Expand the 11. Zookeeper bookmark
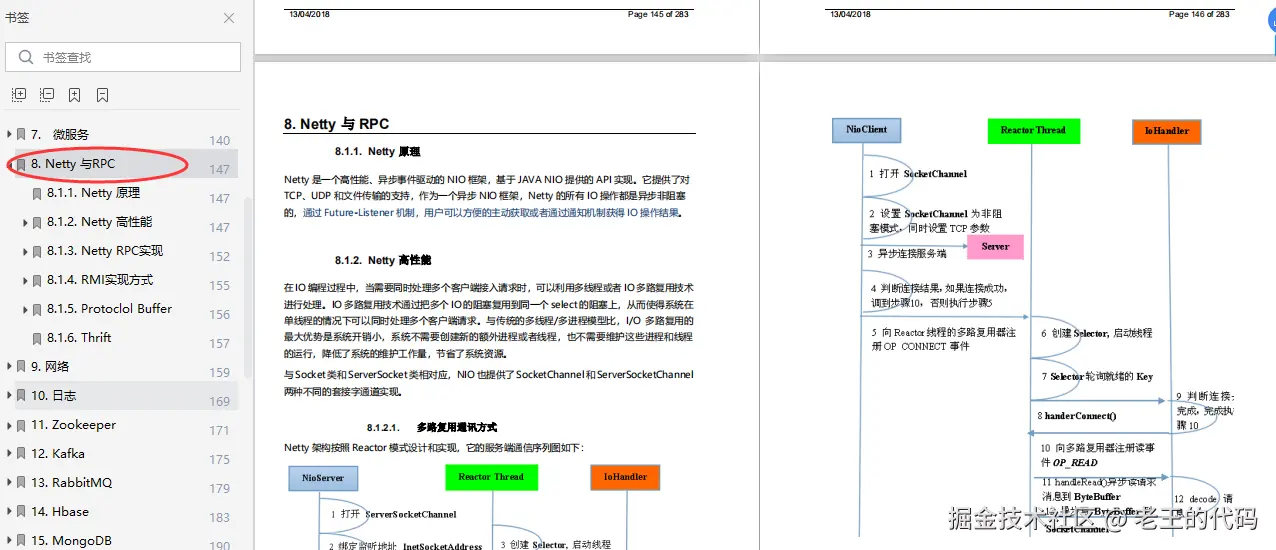 click(9, 424)
